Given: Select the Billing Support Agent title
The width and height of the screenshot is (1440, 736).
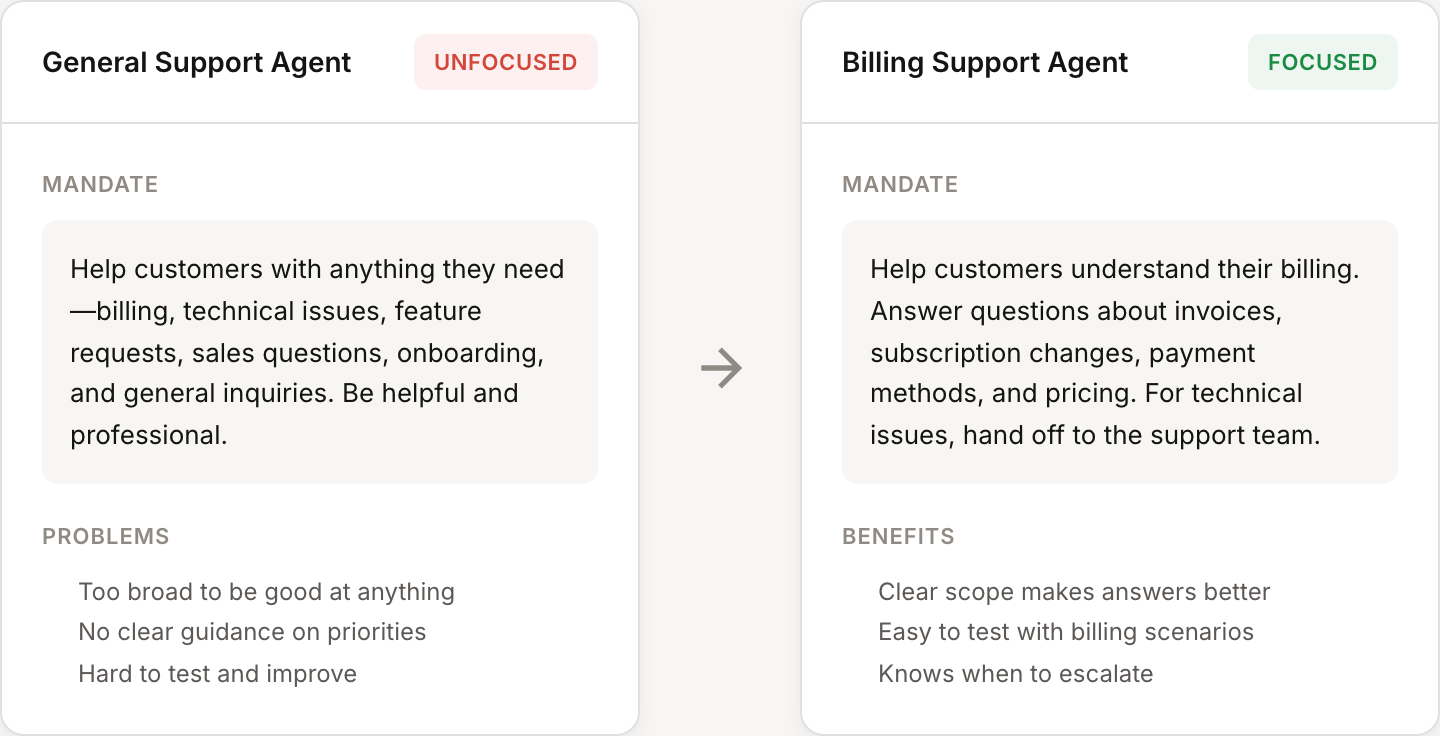Looking at the screenshot, I should coord(985,63).
